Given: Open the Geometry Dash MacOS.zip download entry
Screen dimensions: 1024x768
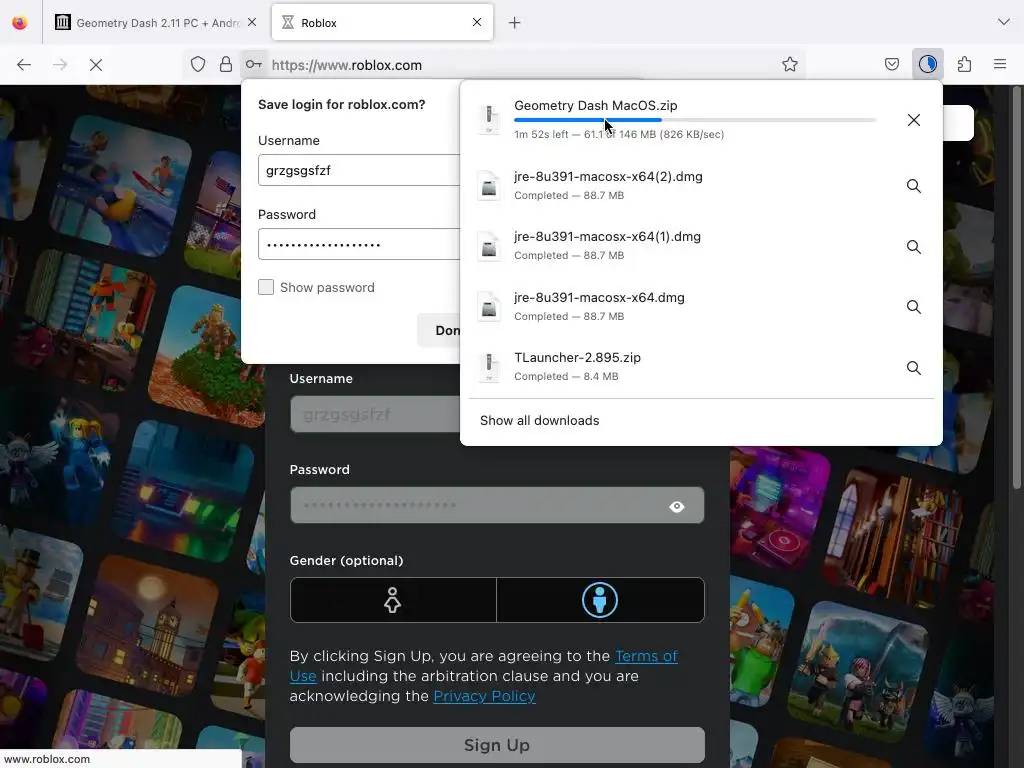Looking at the screenshot, I should point(679,120).
